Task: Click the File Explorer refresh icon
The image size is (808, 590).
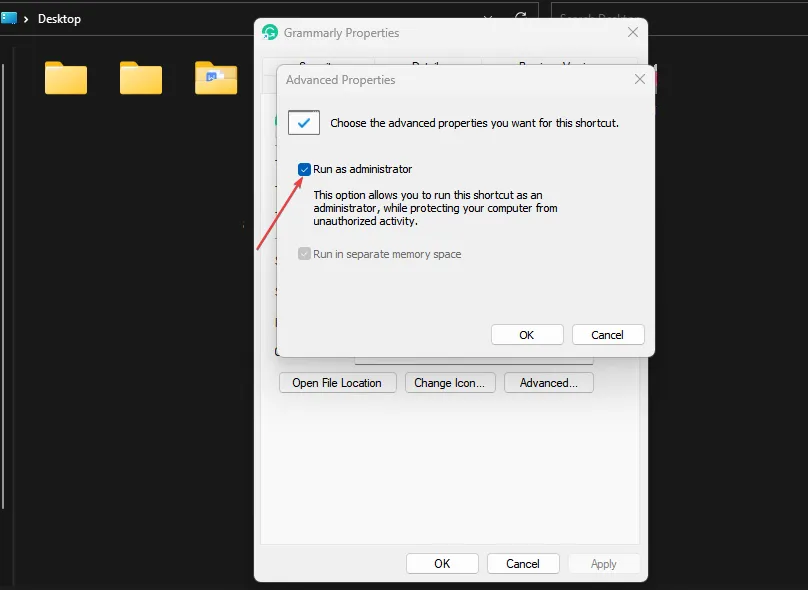Action: pos(521,17)
